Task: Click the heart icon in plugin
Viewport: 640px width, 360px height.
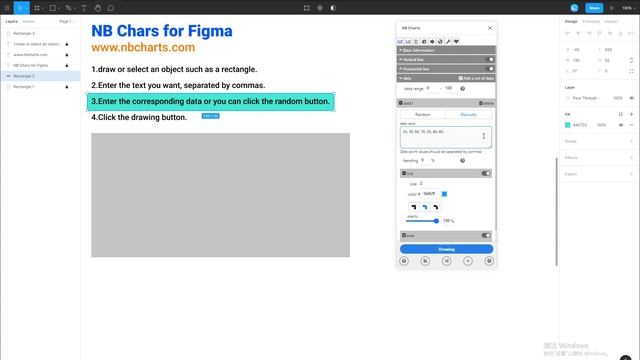Action: [456, 42]
